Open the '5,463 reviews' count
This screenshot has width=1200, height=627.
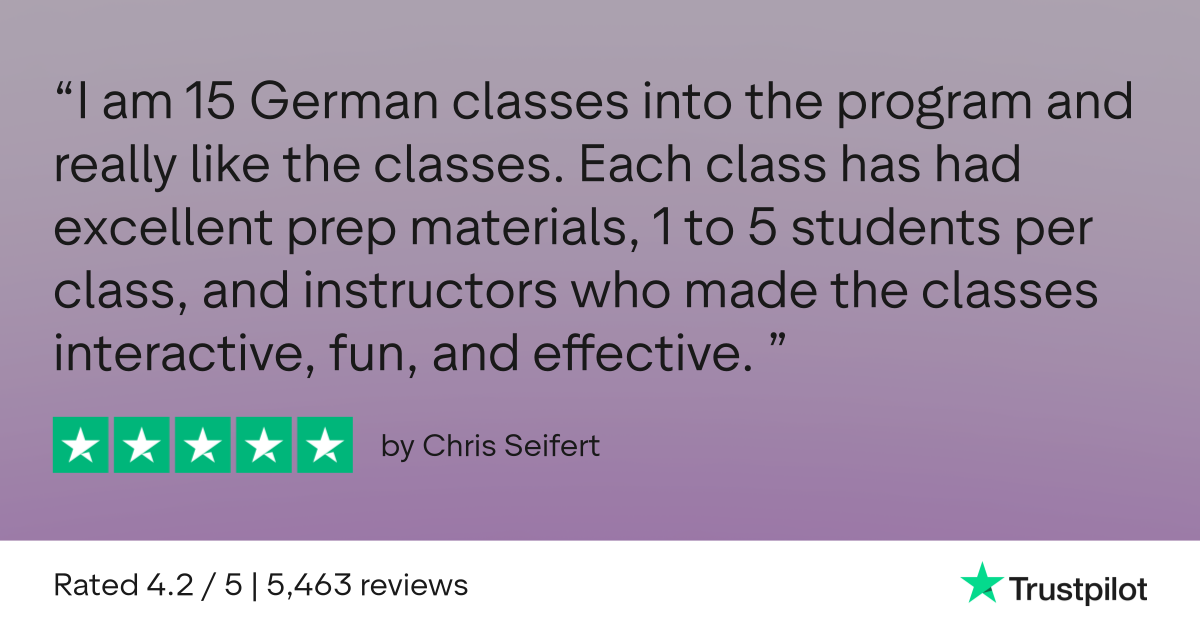tap(365, 585)
